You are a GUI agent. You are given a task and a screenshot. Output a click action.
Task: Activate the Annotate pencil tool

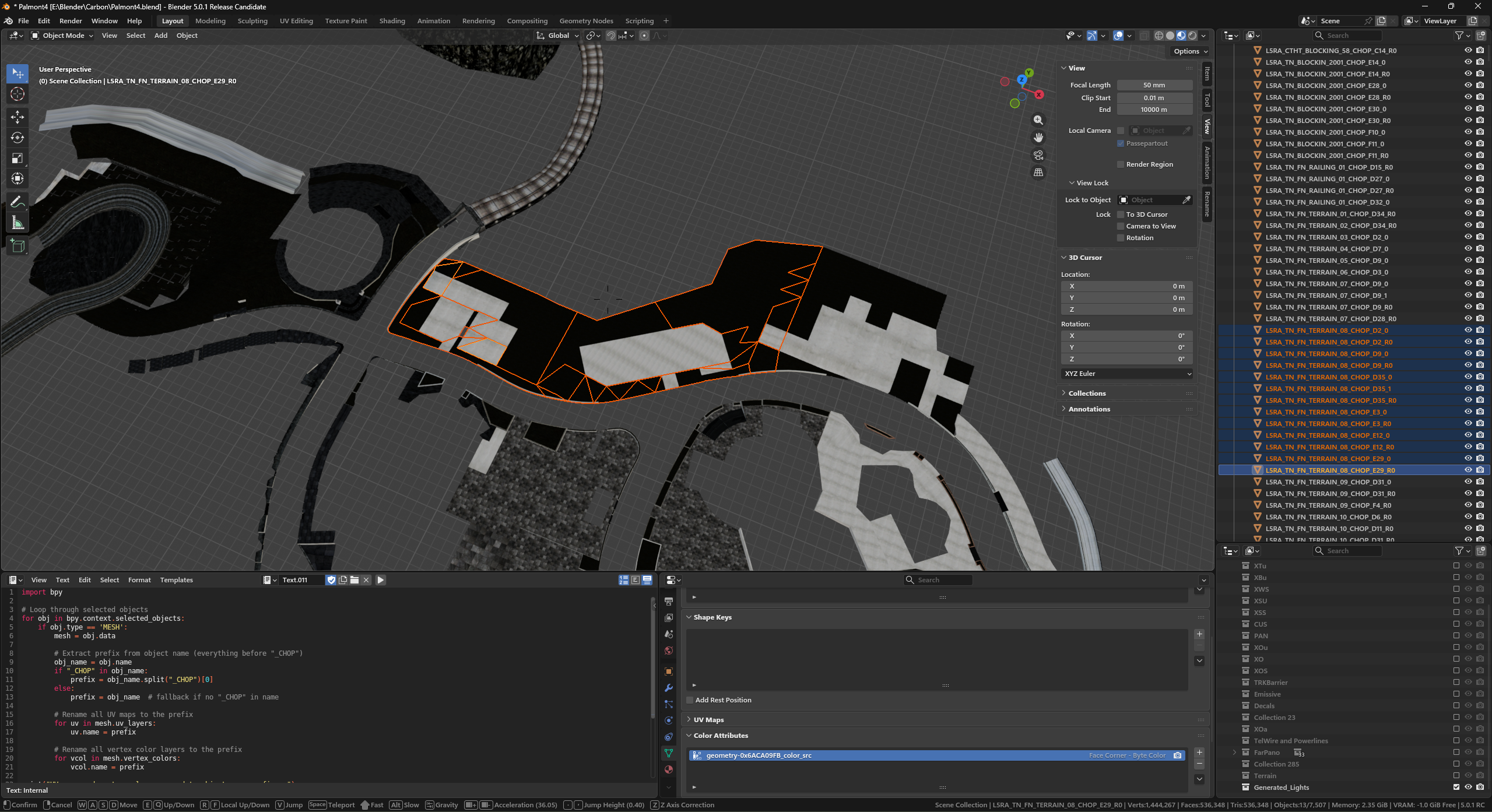tap(17, 202)
